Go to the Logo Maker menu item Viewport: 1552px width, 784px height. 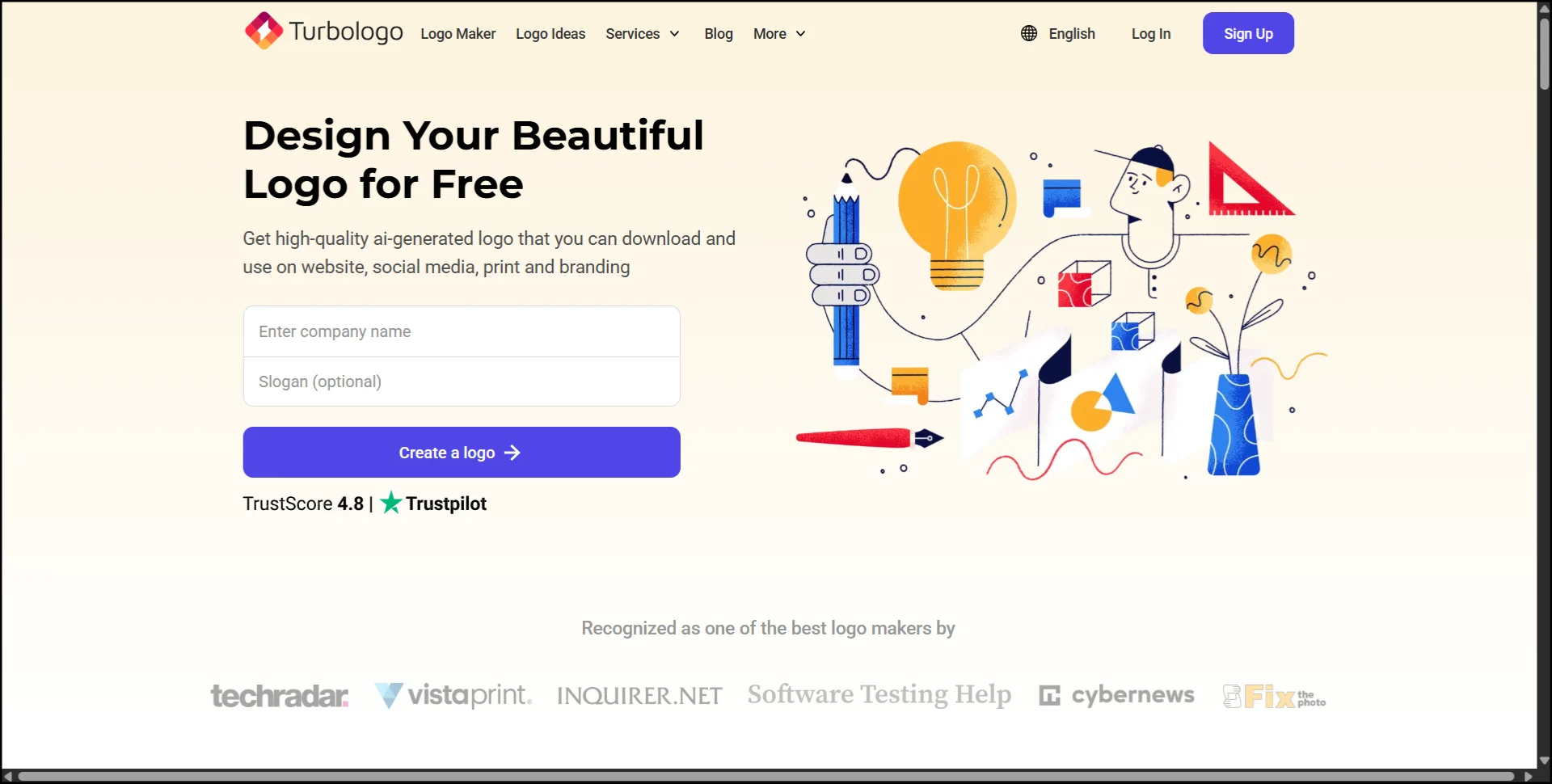[458, 34]
